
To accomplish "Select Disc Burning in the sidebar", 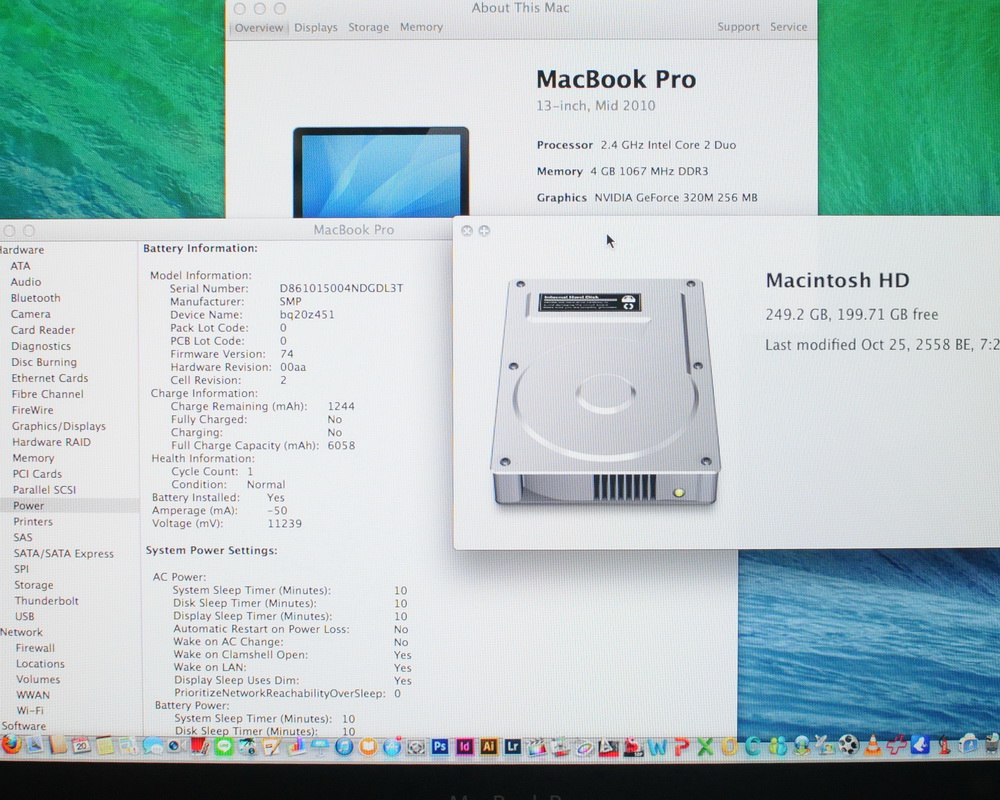I will [x=44, y=362].
